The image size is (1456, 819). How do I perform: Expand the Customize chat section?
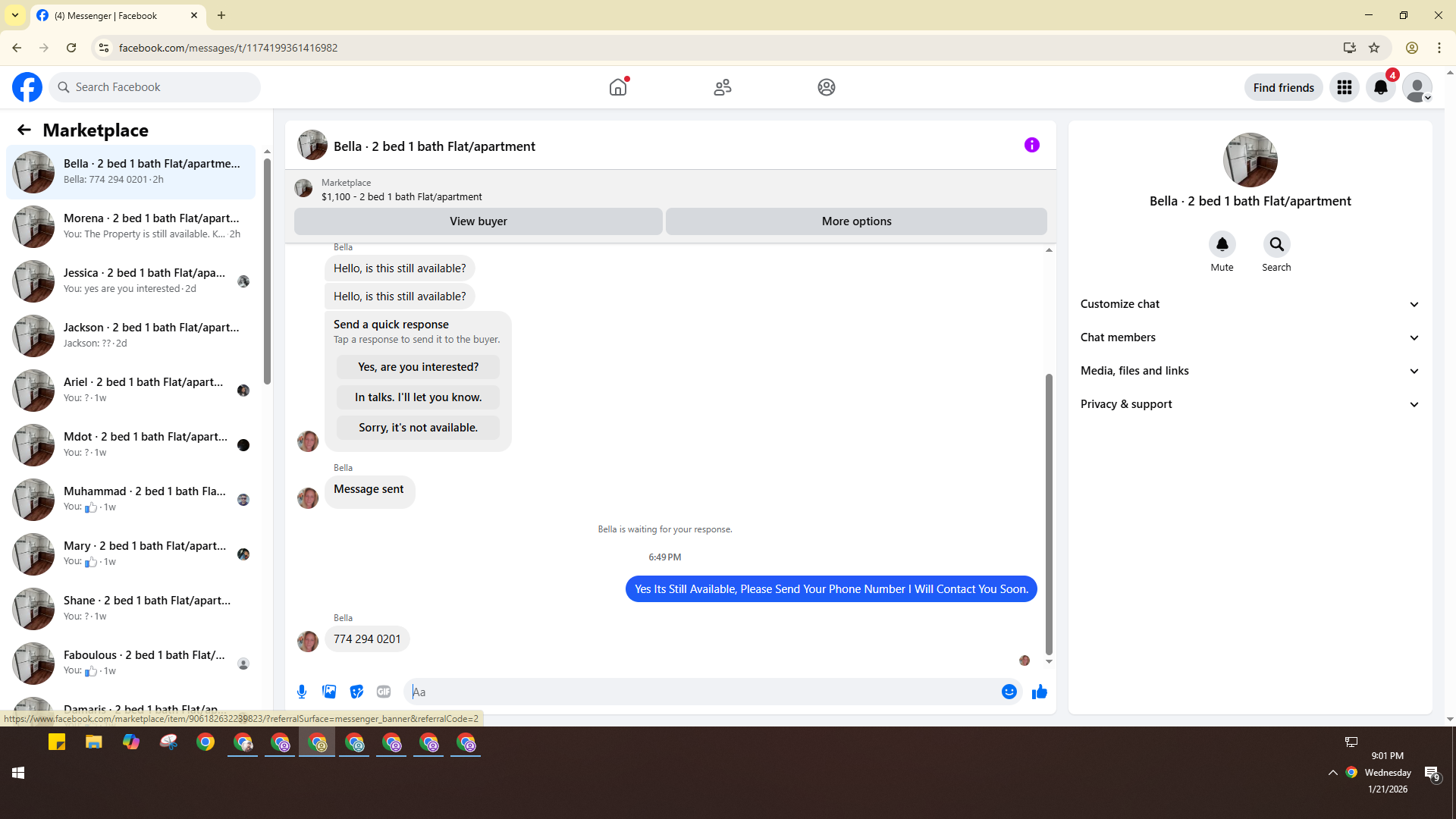pyautogui.click(x=1249, y=304)
